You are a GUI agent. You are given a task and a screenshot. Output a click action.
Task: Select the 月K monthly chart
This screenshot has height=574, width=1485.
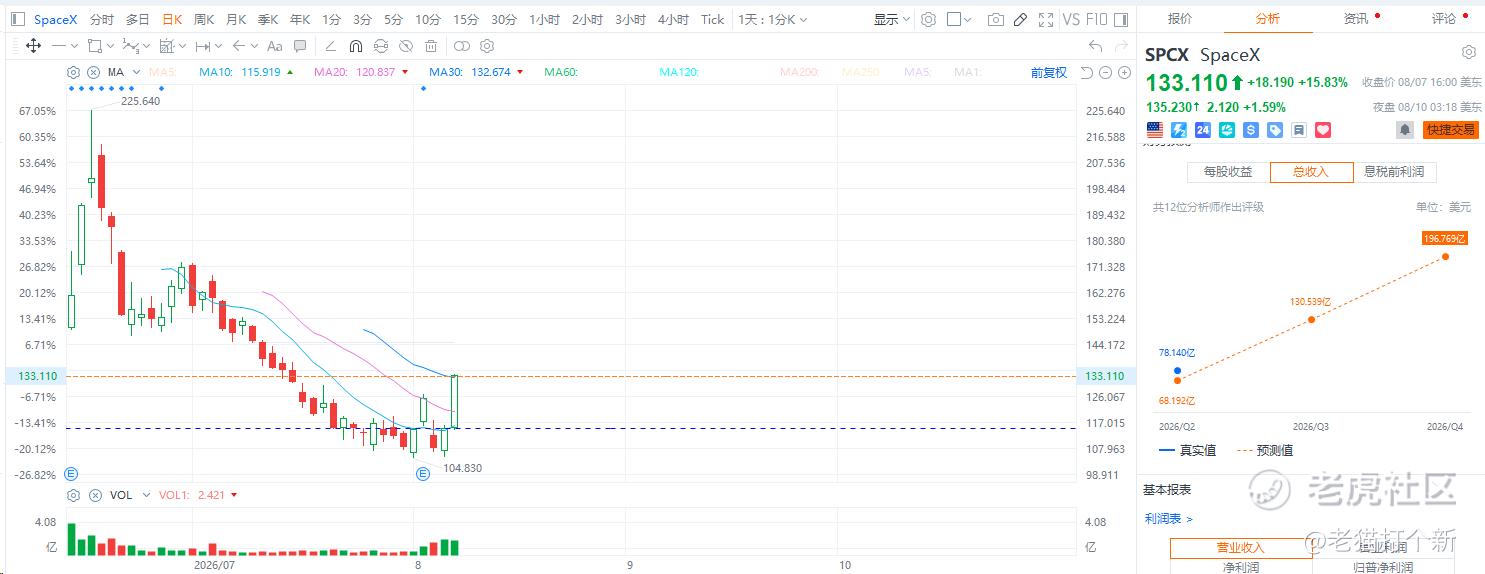[x=236, y=19]
